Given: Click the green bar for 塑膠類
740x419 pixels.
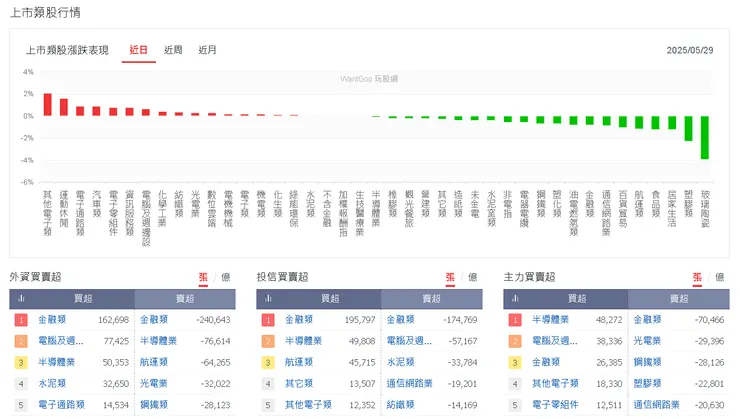Looking at the screenshot, I should [x=689, y=128].
